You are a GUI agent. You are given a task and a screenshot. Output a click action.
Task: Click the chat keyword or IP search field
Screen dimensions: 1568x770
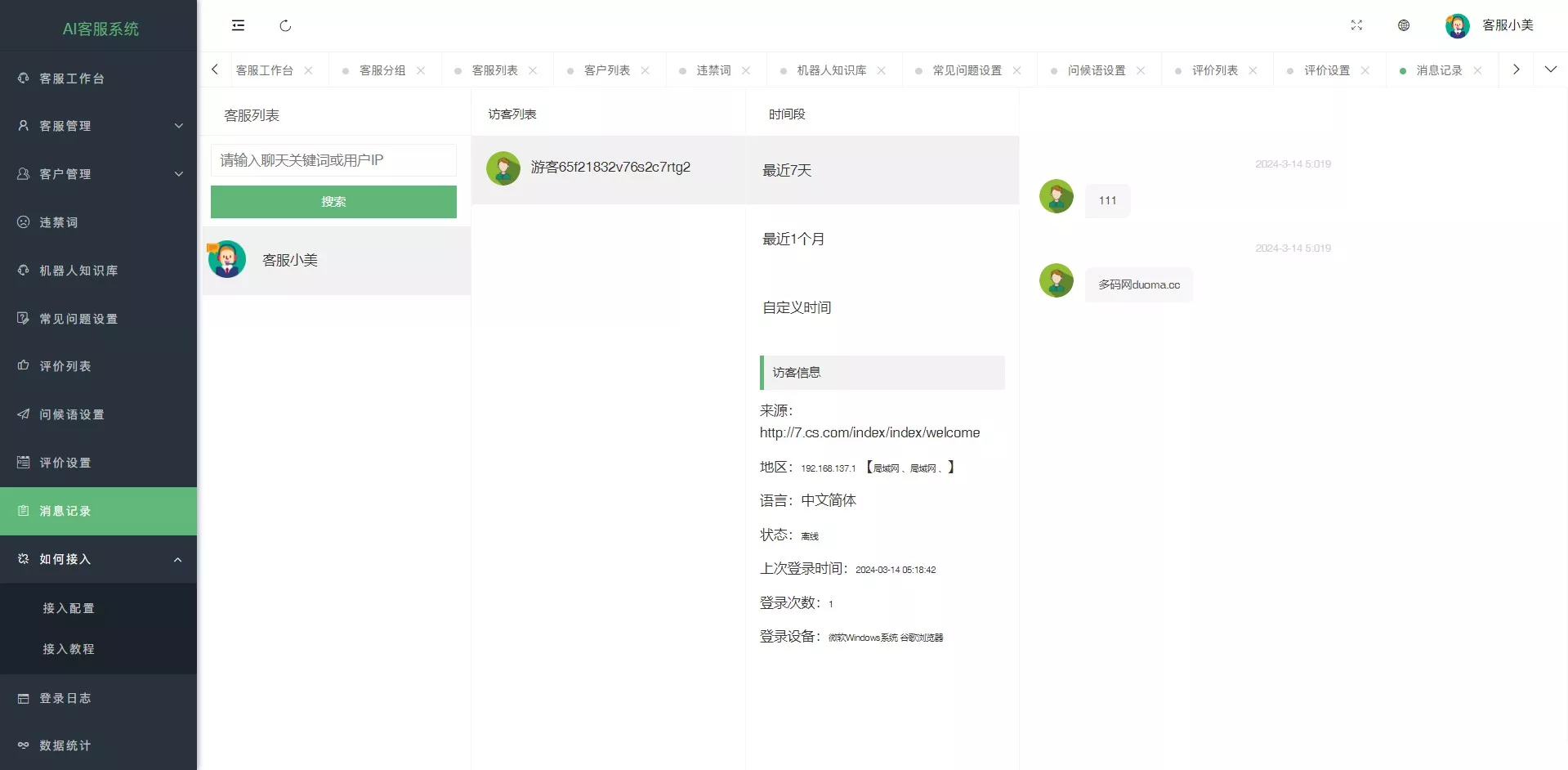pyautogui.click(x=333, y=160)
